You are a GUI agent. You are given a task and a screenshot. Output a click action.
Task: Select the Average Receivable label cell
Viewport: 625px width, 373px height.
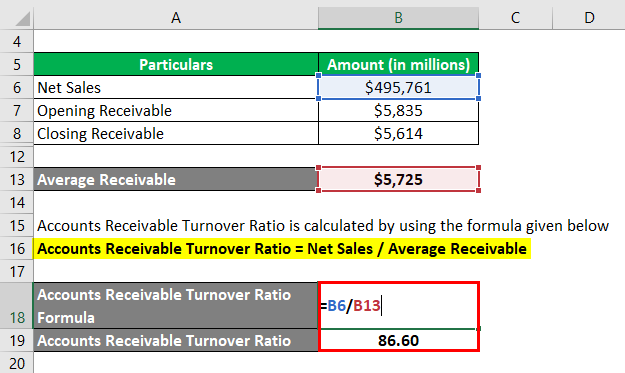coord(176,179)
